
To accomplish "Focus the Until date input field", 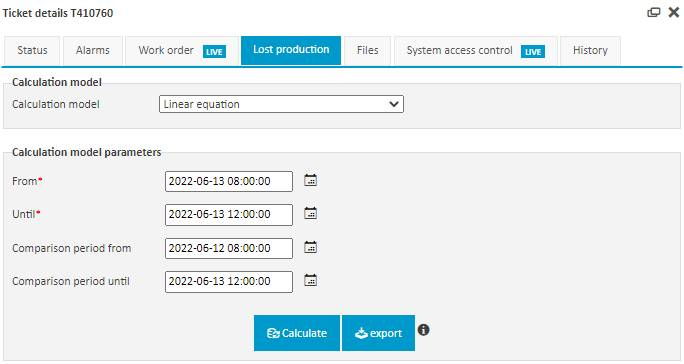I will coord(229,215).
